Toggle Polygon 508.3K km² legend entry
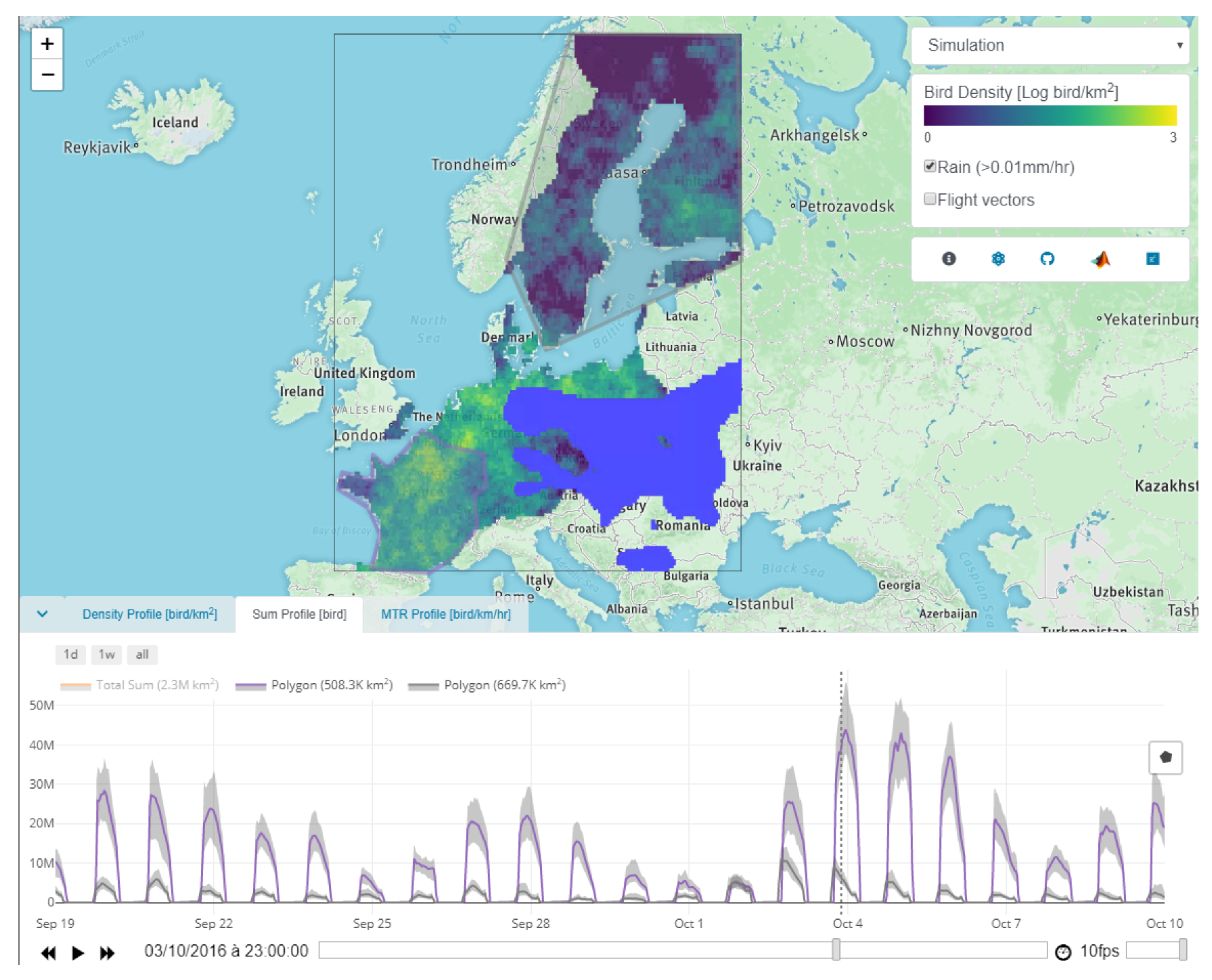 pos(314,685)
